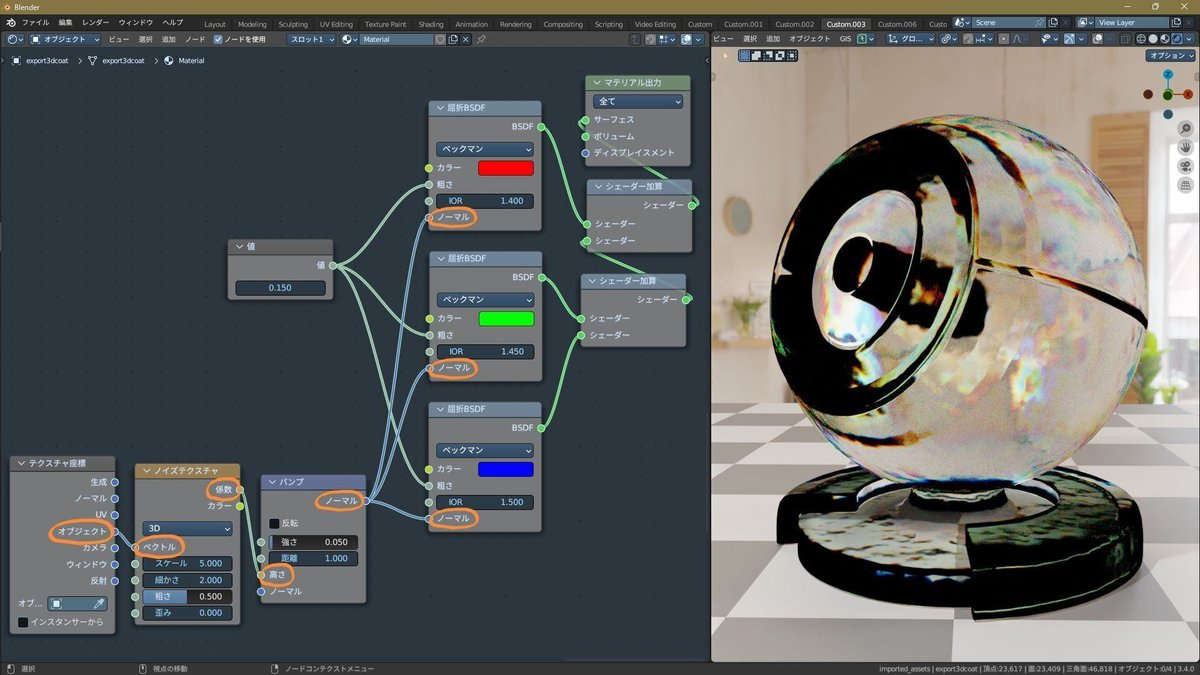
Task: Open the '全て' target dropdown in Material Output
Action: [x=638, y=101]
